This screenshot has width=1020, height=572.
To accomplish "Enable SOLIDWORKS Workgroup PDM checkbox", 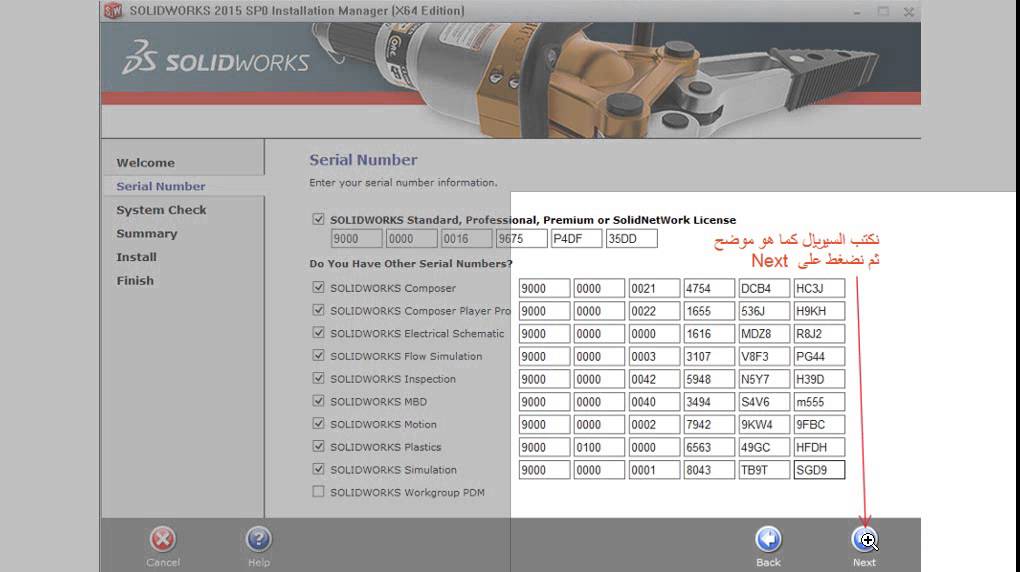I will point(318,492).
